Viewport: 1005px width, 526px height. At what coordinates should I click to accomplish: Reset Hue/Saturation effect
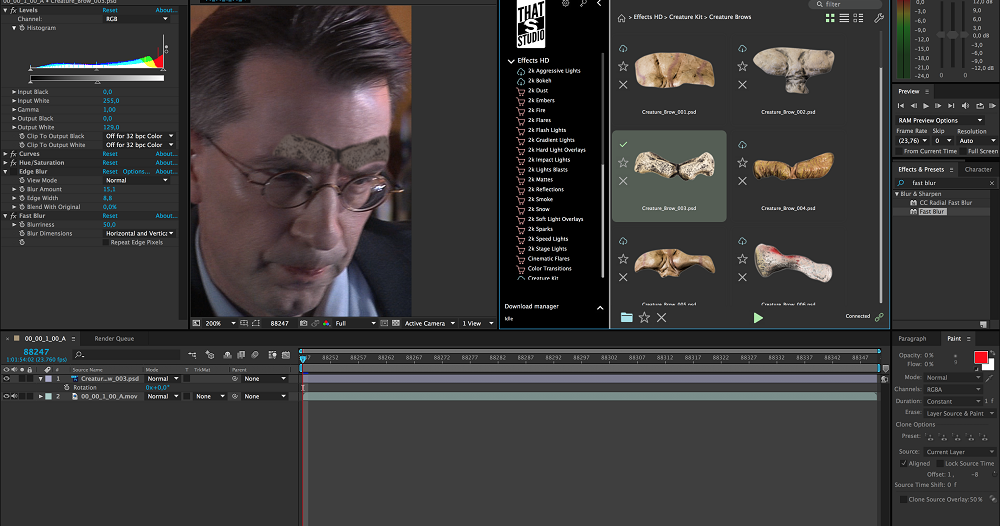(x=110, y=163)
